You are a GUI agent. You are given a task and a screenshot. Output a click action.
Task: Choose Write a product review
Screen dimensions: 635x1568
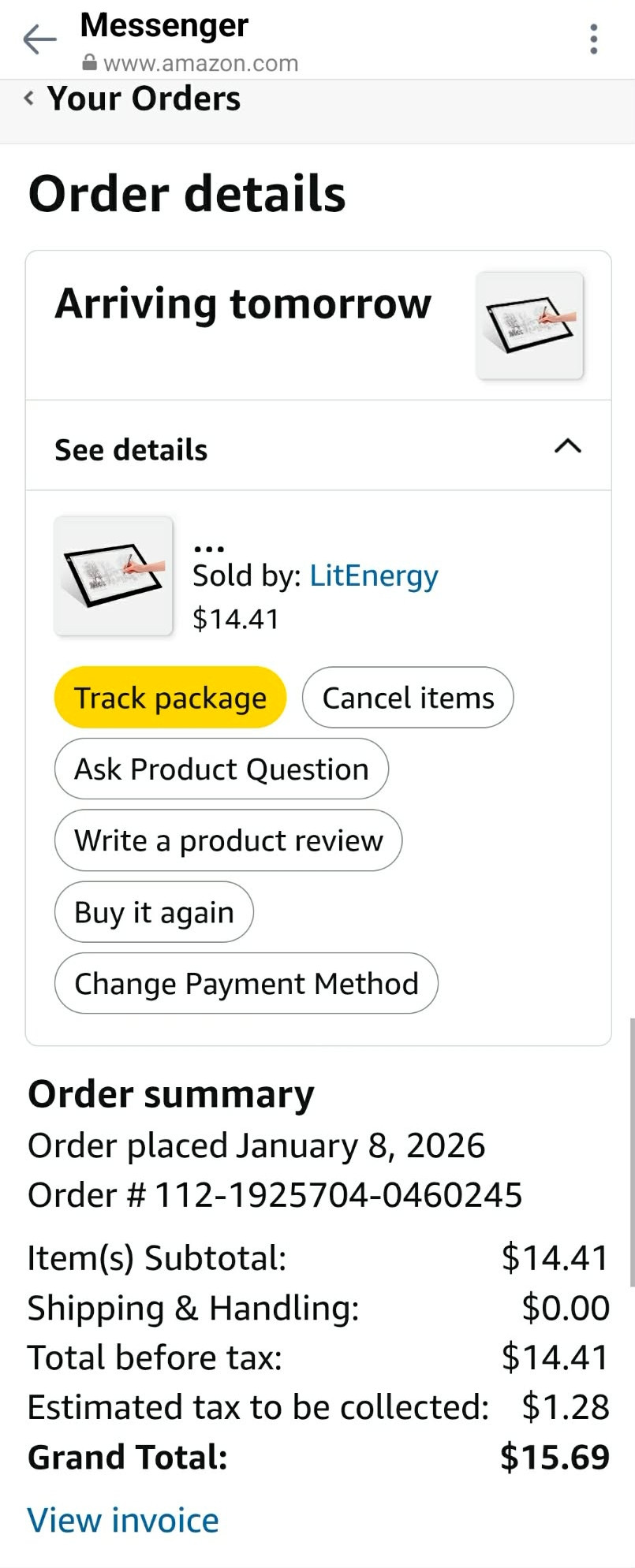coord(228,840)
